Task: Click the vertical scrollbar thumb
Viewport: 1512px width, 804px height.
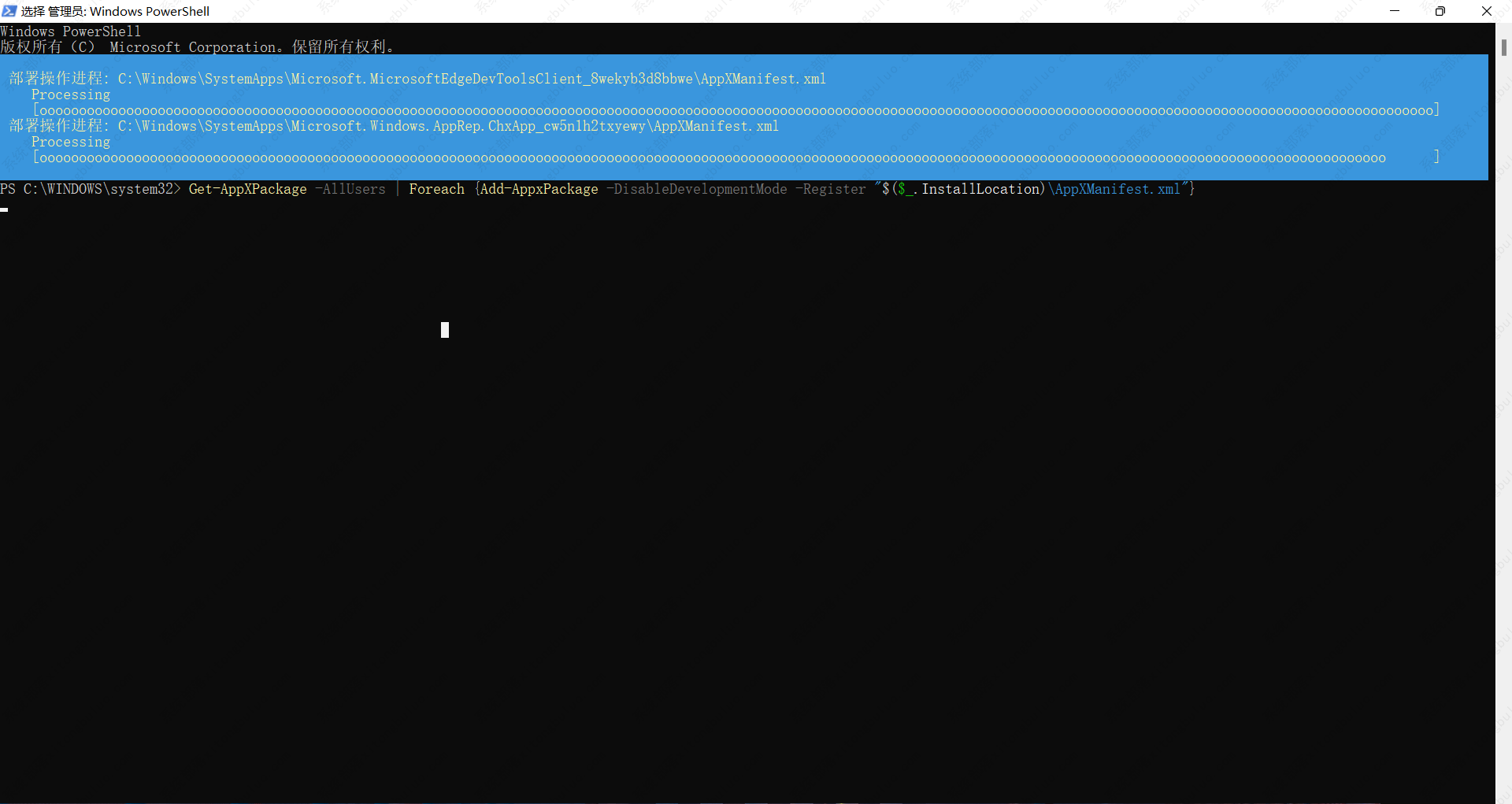Action: 1503,47
